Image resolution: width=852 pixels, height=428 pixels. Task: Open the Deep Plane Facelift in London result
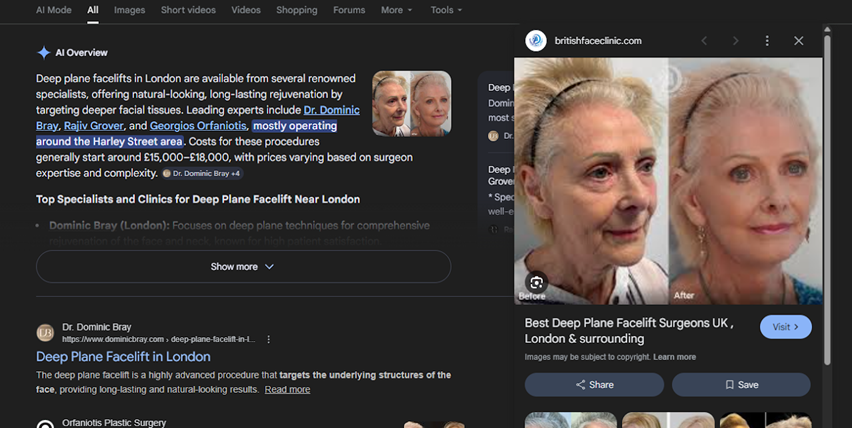123,357
